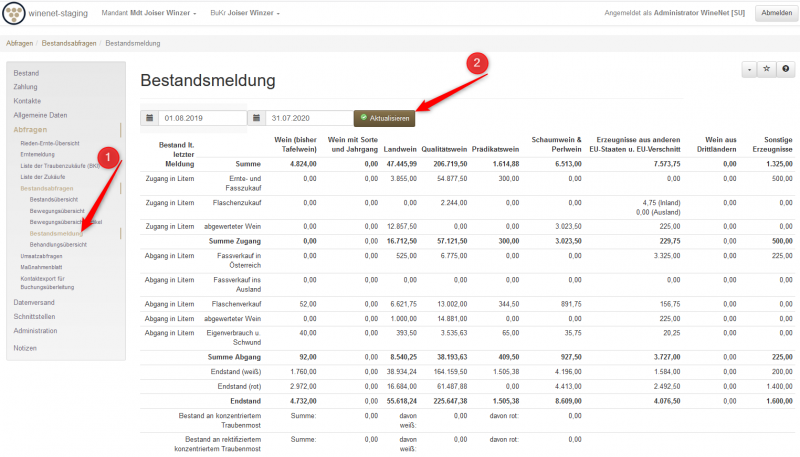The height and width of the screenshot is (457, 800).
Task: Click the start date field 01.08.2019
Action: coord(203,118)
